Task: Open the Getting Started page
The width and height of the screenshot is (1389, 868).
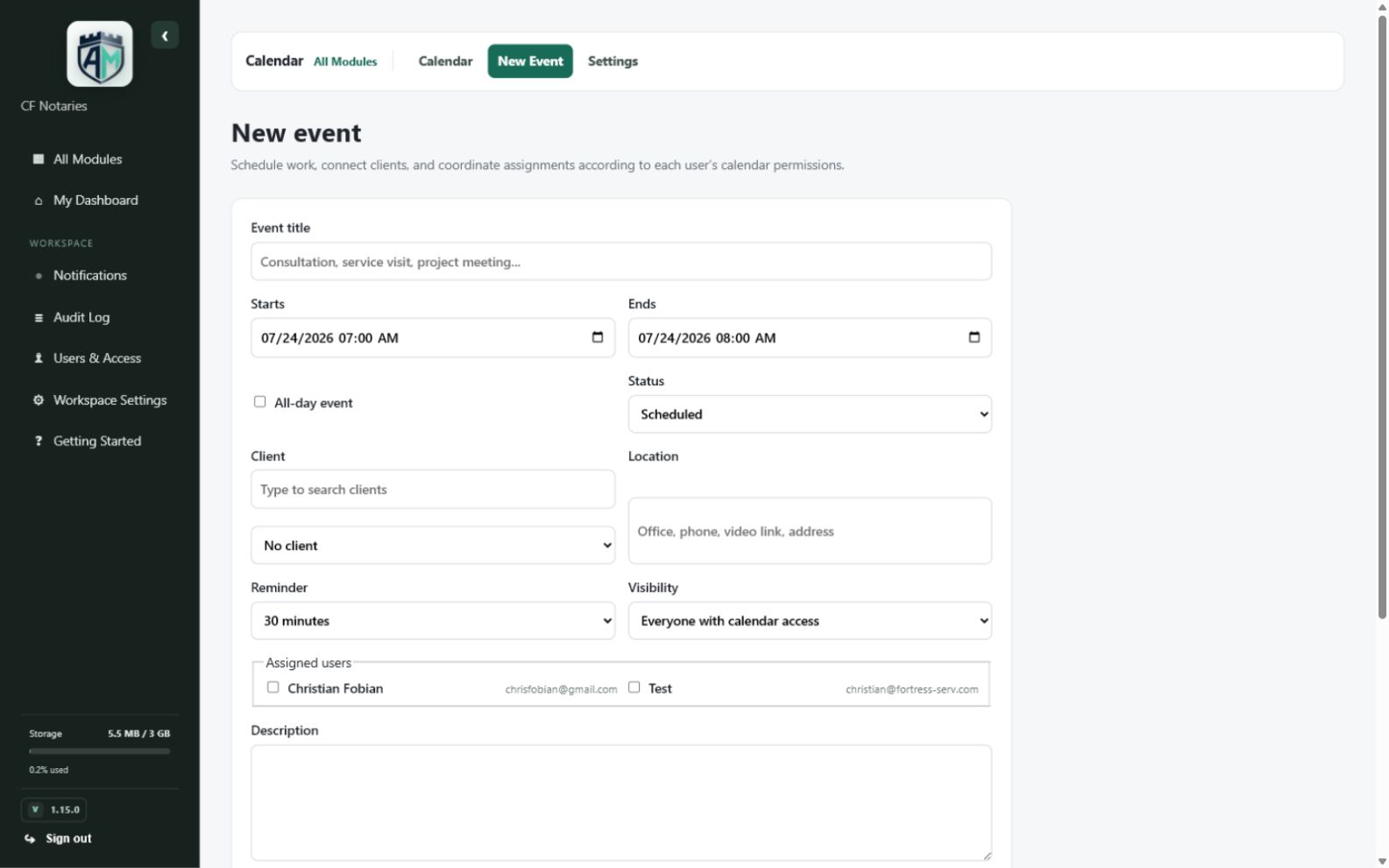Action: coord(99,441)
